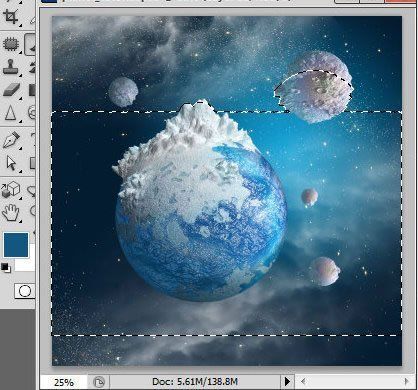Select the Hand tool
Image resolution: width=418 pixels, height=390 pixels.
point(11,212)
